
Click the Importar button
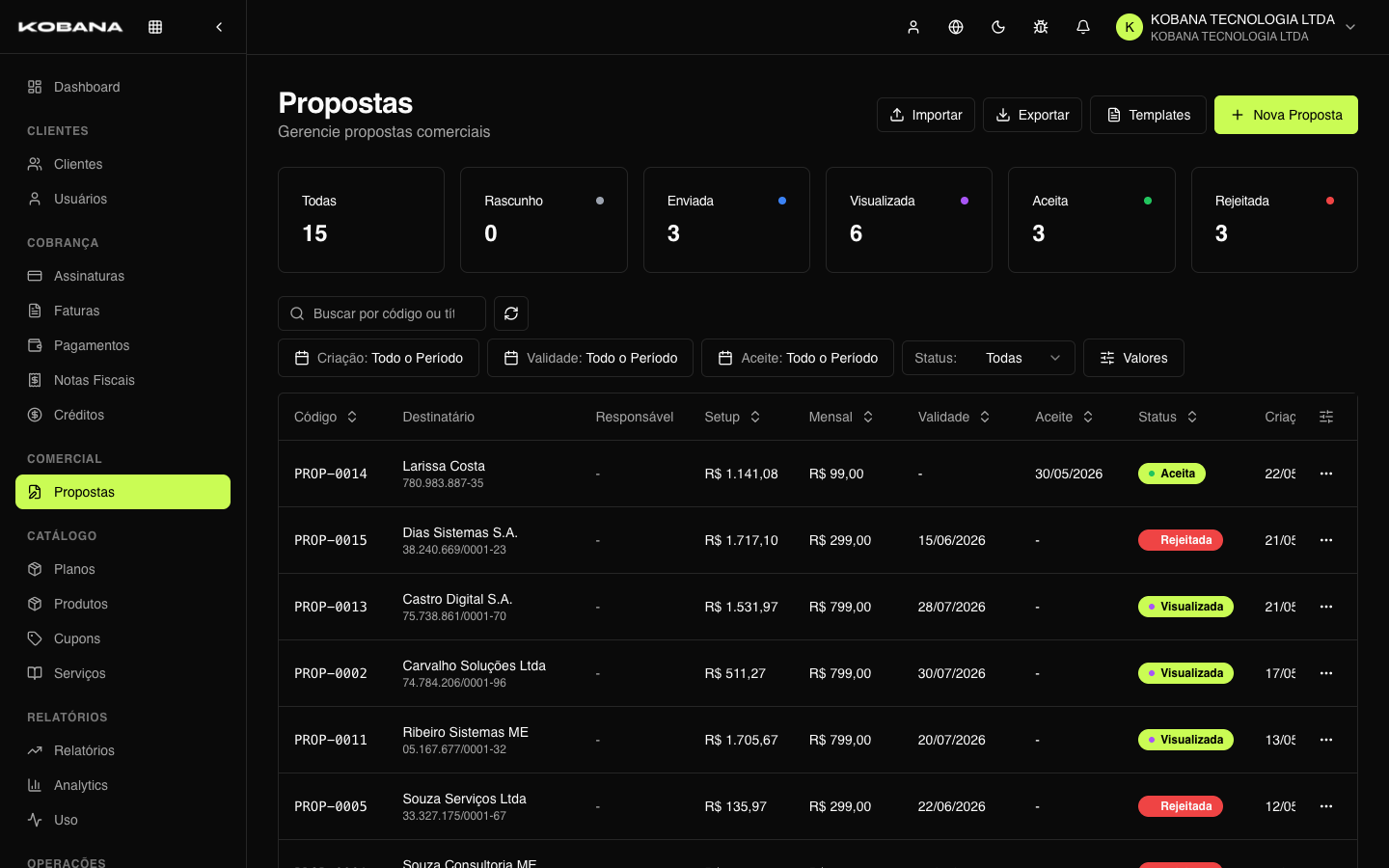pos(926,115)
